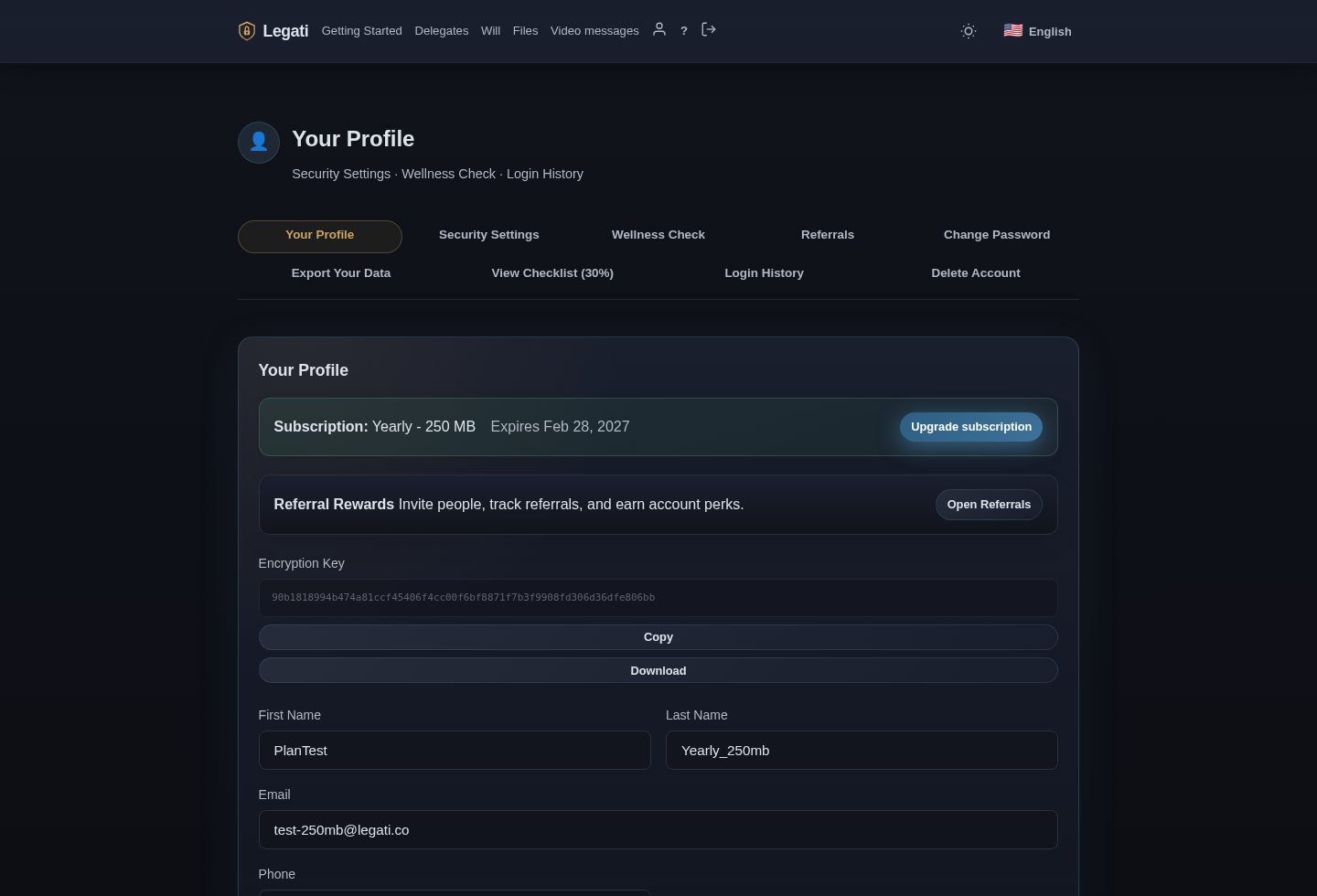Click the Legati shield logo icon
Viewport: 1317px width, 896px height.
246,31
